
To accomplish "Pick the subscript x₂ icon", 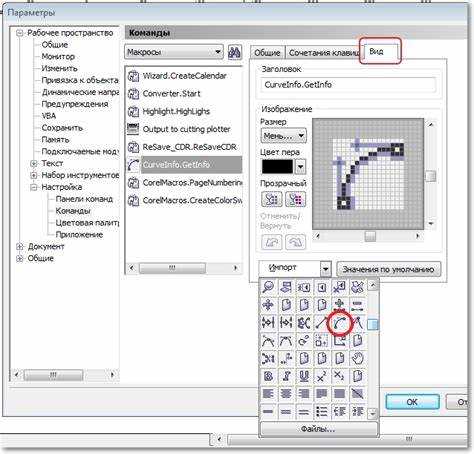I will [339, 376].
